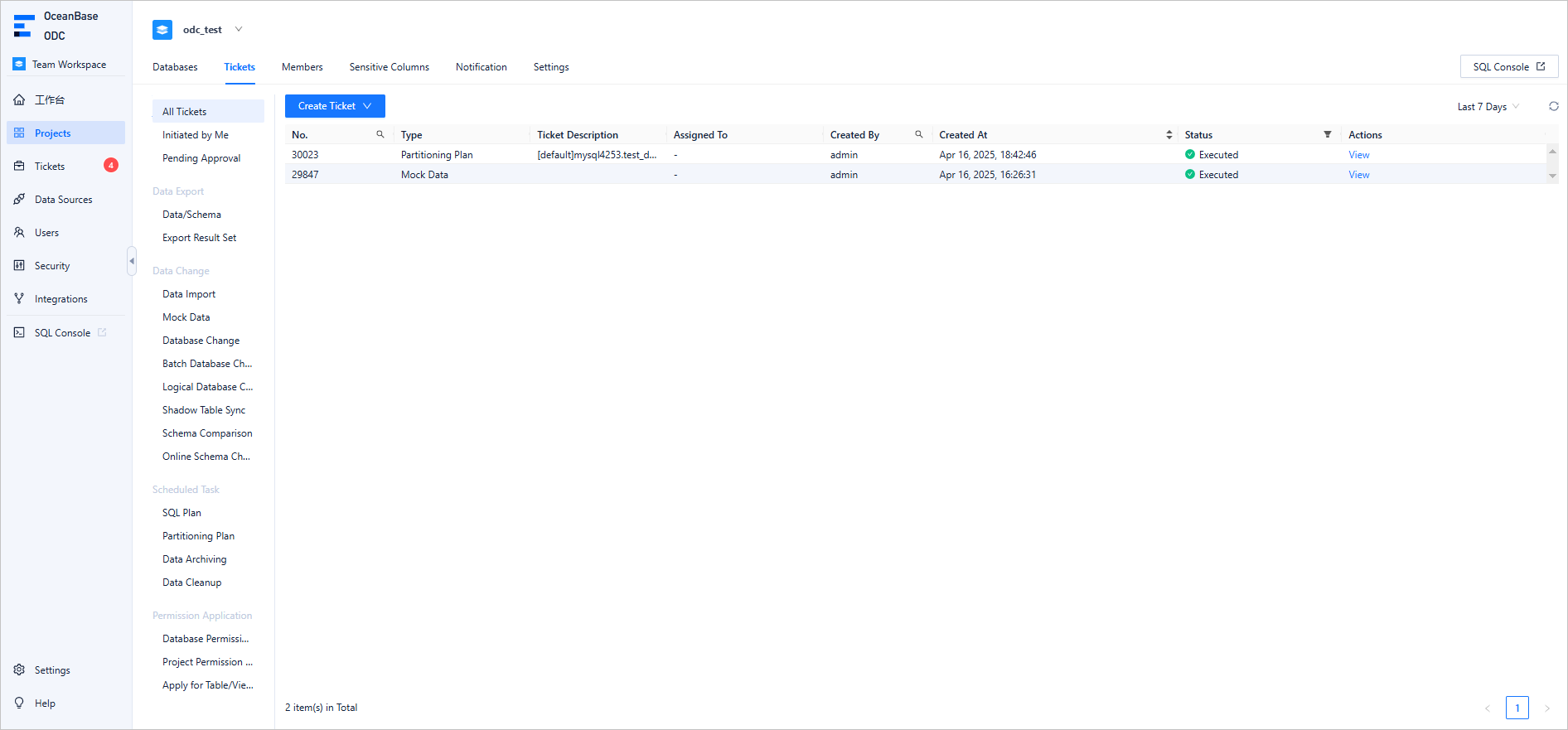
Task: Click View link for ticket 30023
Action: pyautogui.click(x=1358, y=155)
